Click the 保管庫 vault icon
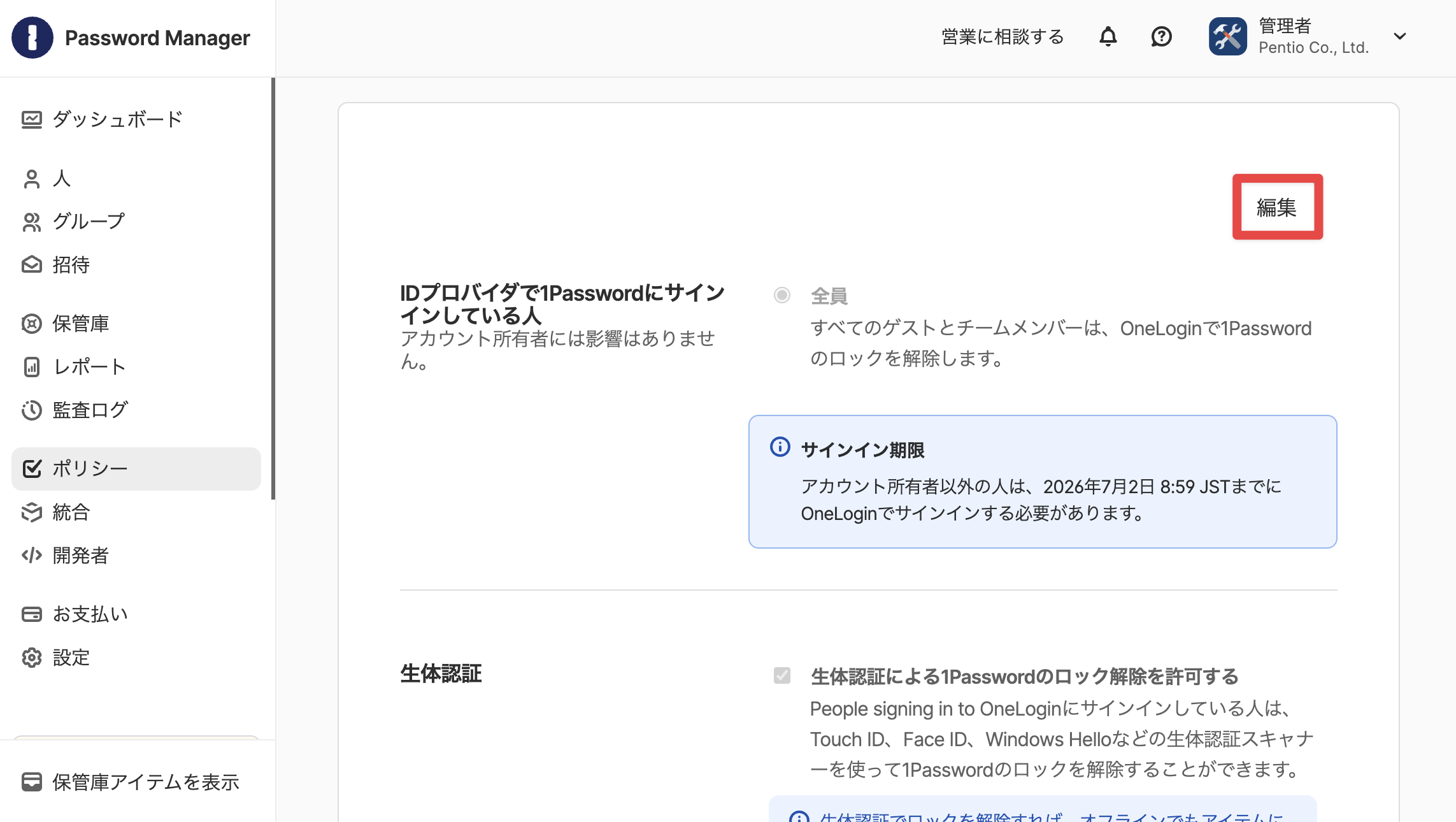This screenshot has width=1456, height=822. pyautogui.click(x=32, y=324)
